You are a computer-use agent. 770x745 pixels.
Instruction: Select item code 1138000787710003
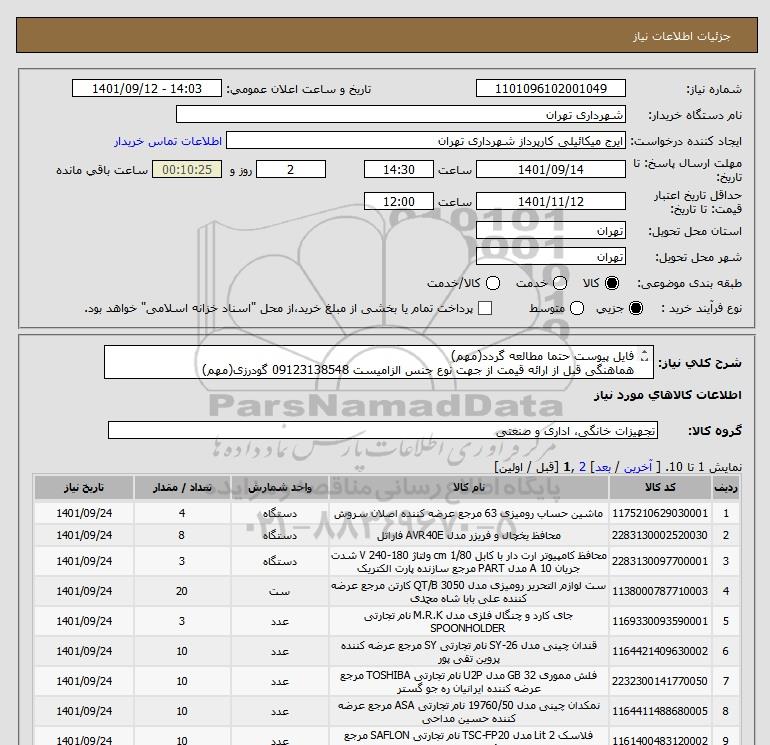click(x=660, y=591)
